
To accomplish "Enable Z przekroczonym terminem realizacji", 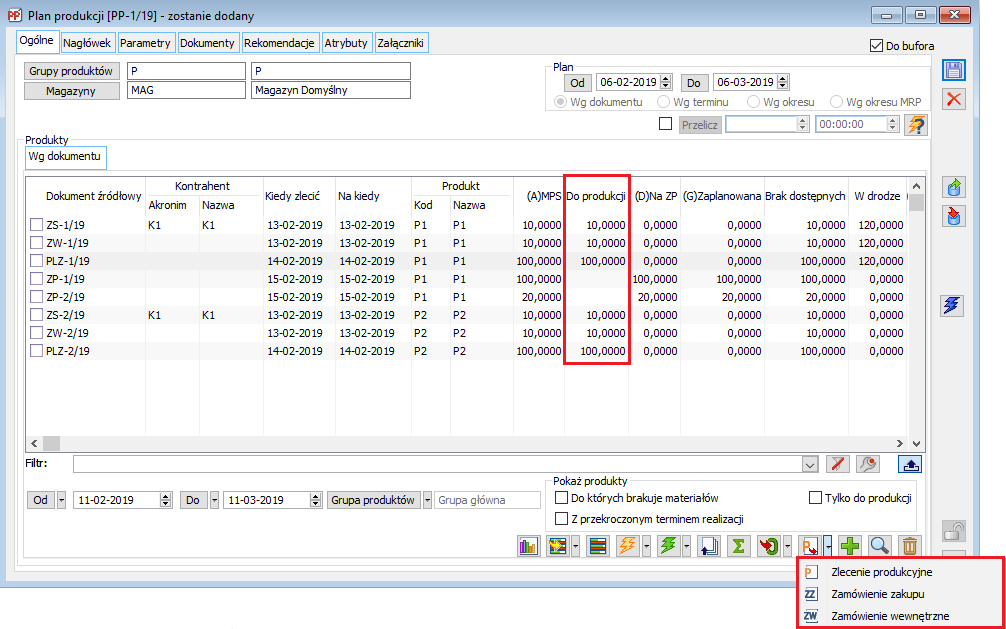I will 561,519.
